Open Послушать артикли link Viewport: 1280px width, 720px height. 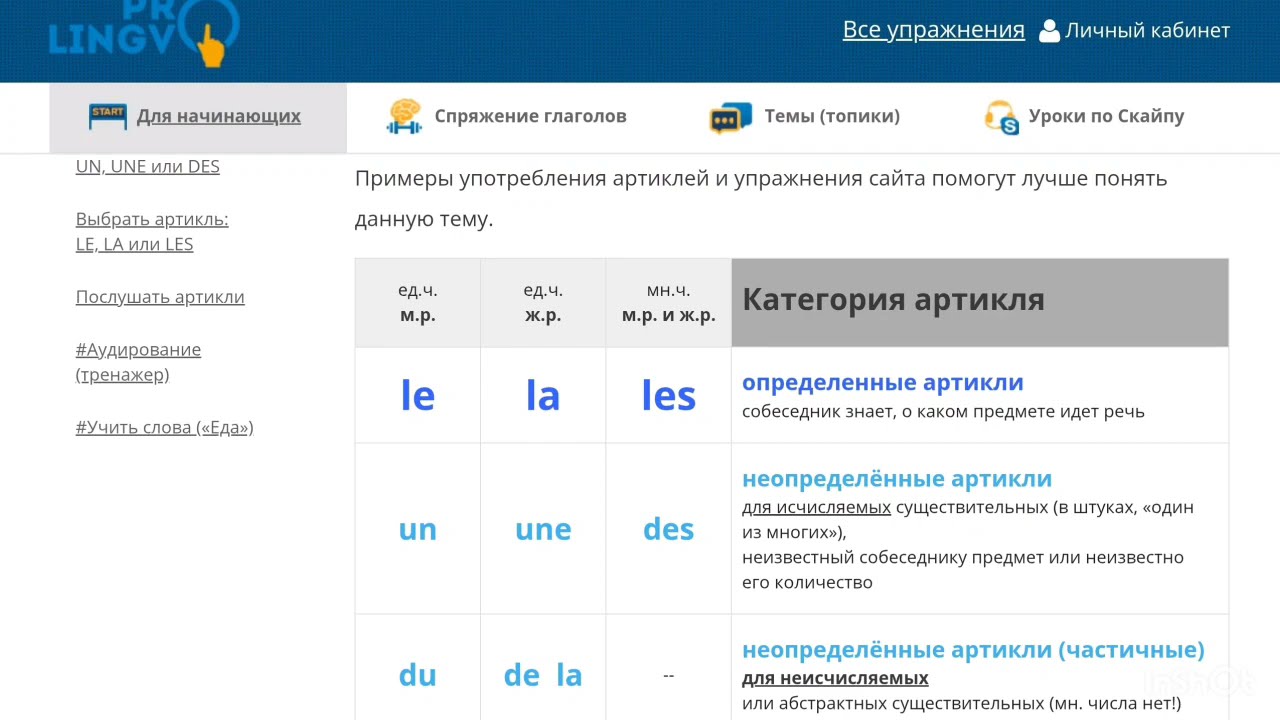(160, 297)
